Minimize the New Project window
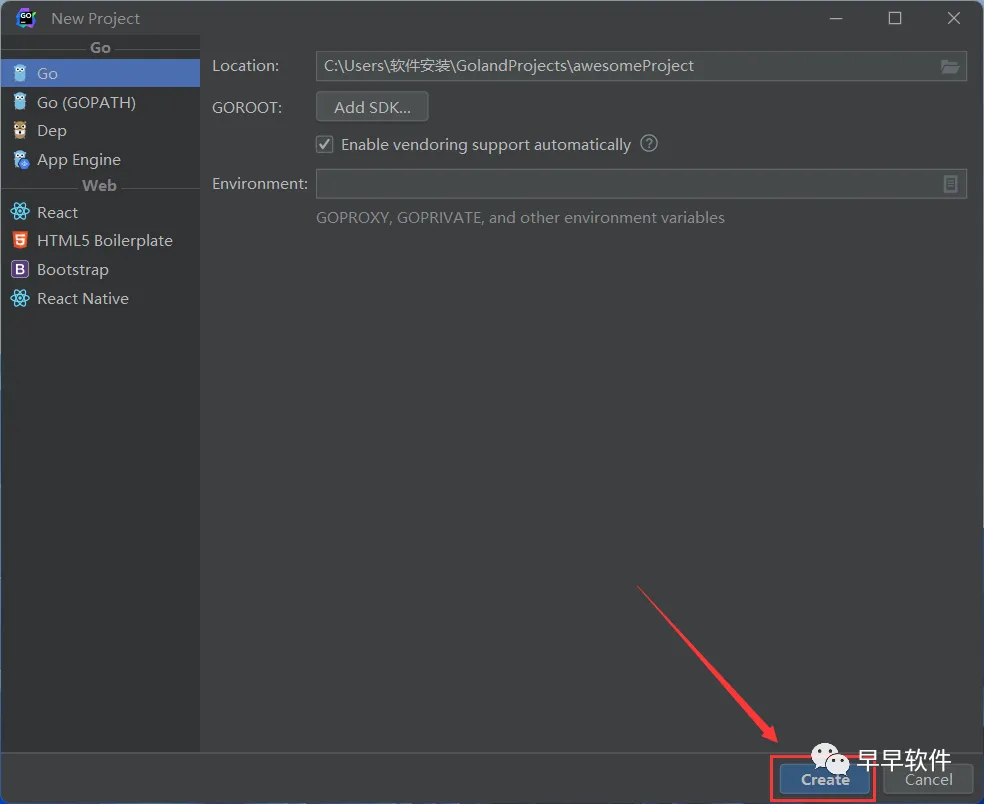This screenshot has width=984, height=804. 836,18
